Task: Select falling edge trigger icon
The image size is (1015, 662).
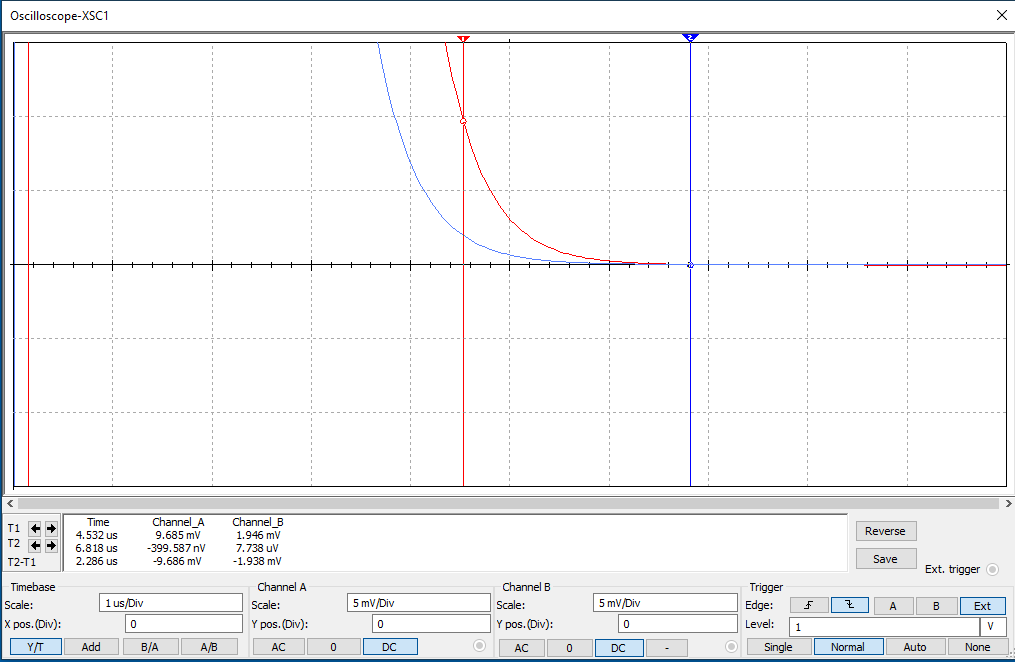Action: pos(850,605)
